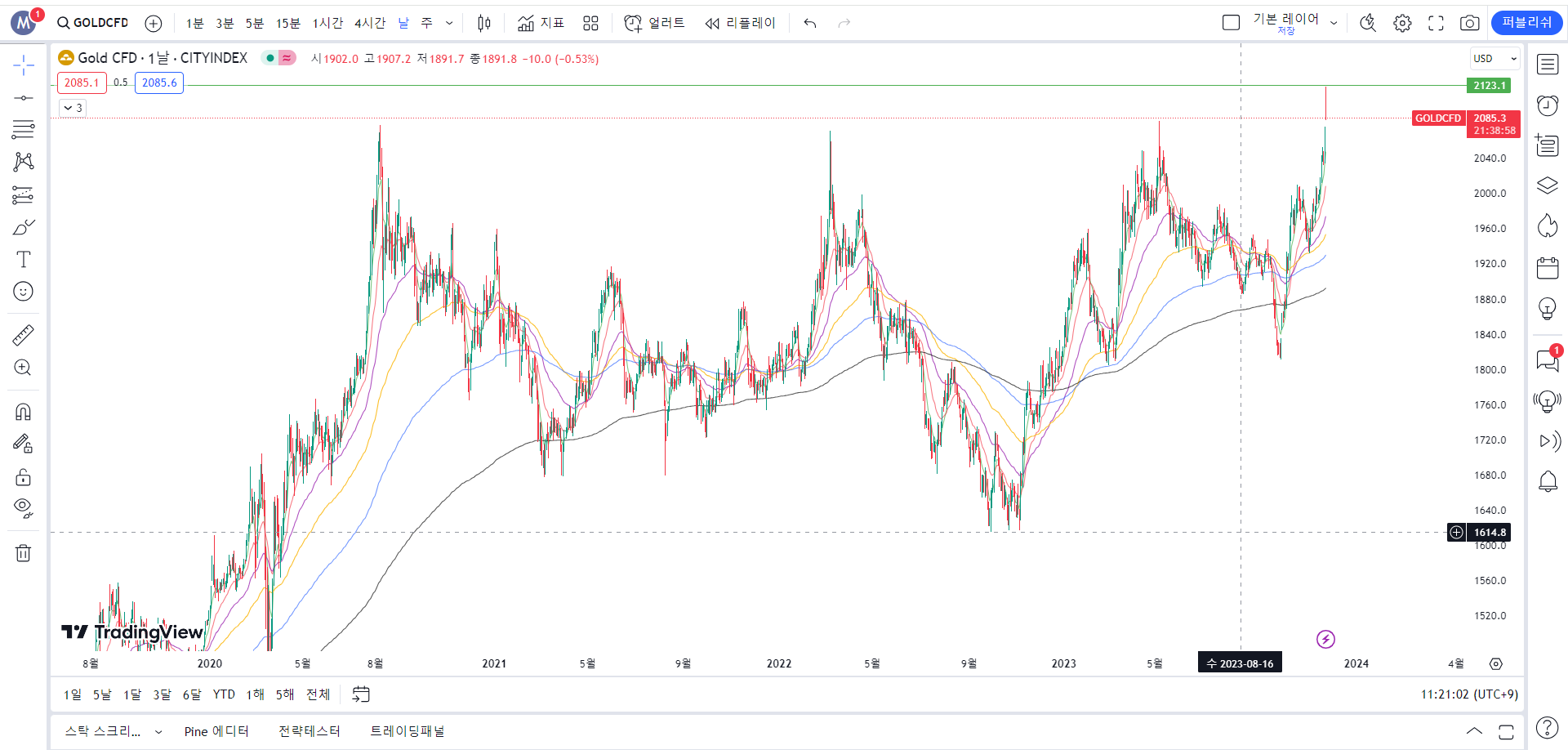Open timezone menu at 11:21:02 (UTC+9)
Viewport: 1568px width, 750px height.
1469,694
